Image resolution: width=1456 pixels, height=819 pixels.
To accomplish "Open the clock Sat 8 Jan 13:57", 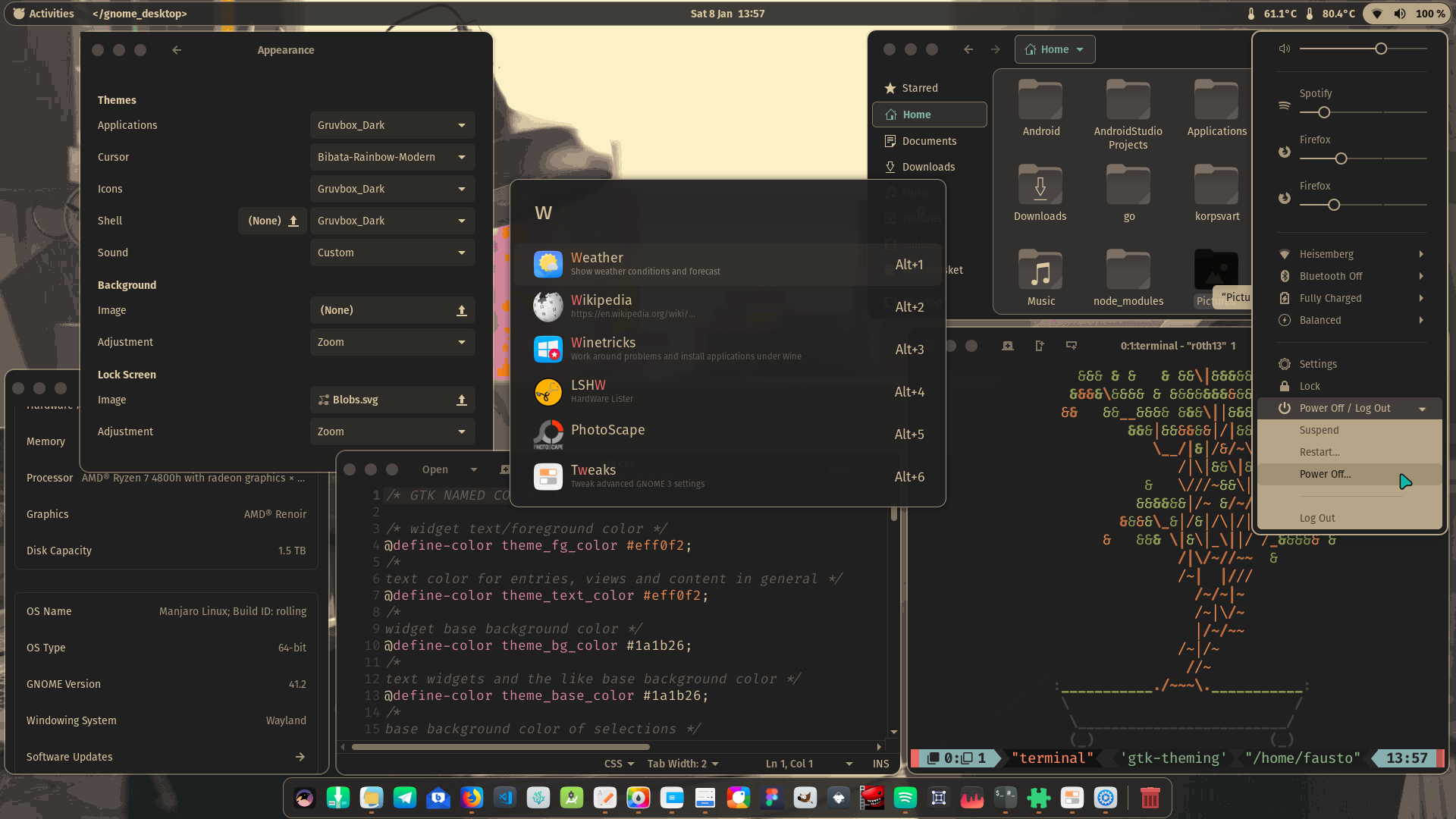I will (x=727, y=14).
